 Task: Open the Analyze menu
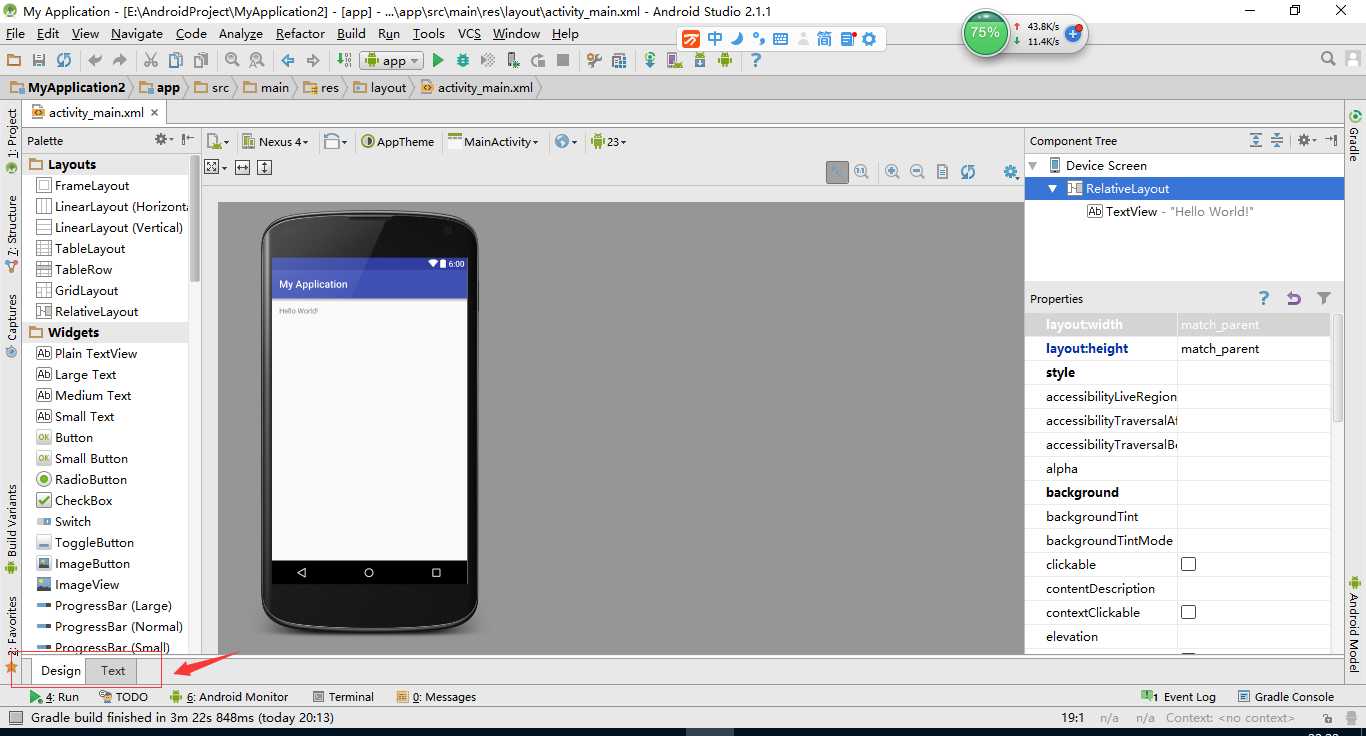pyautogui.click(x=241, y=33)
